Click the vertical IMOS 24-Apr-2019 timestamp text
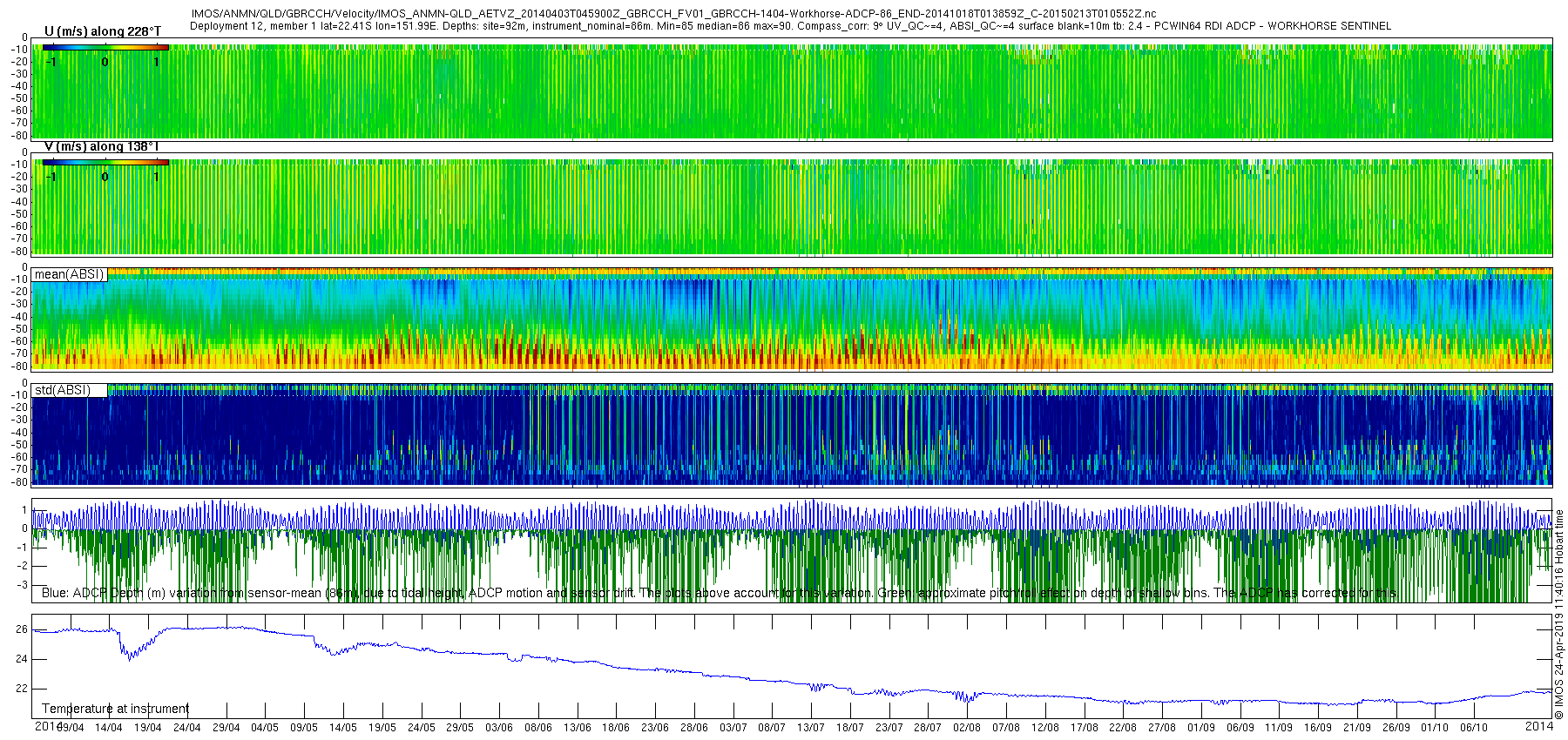 tap(1559, 615)
